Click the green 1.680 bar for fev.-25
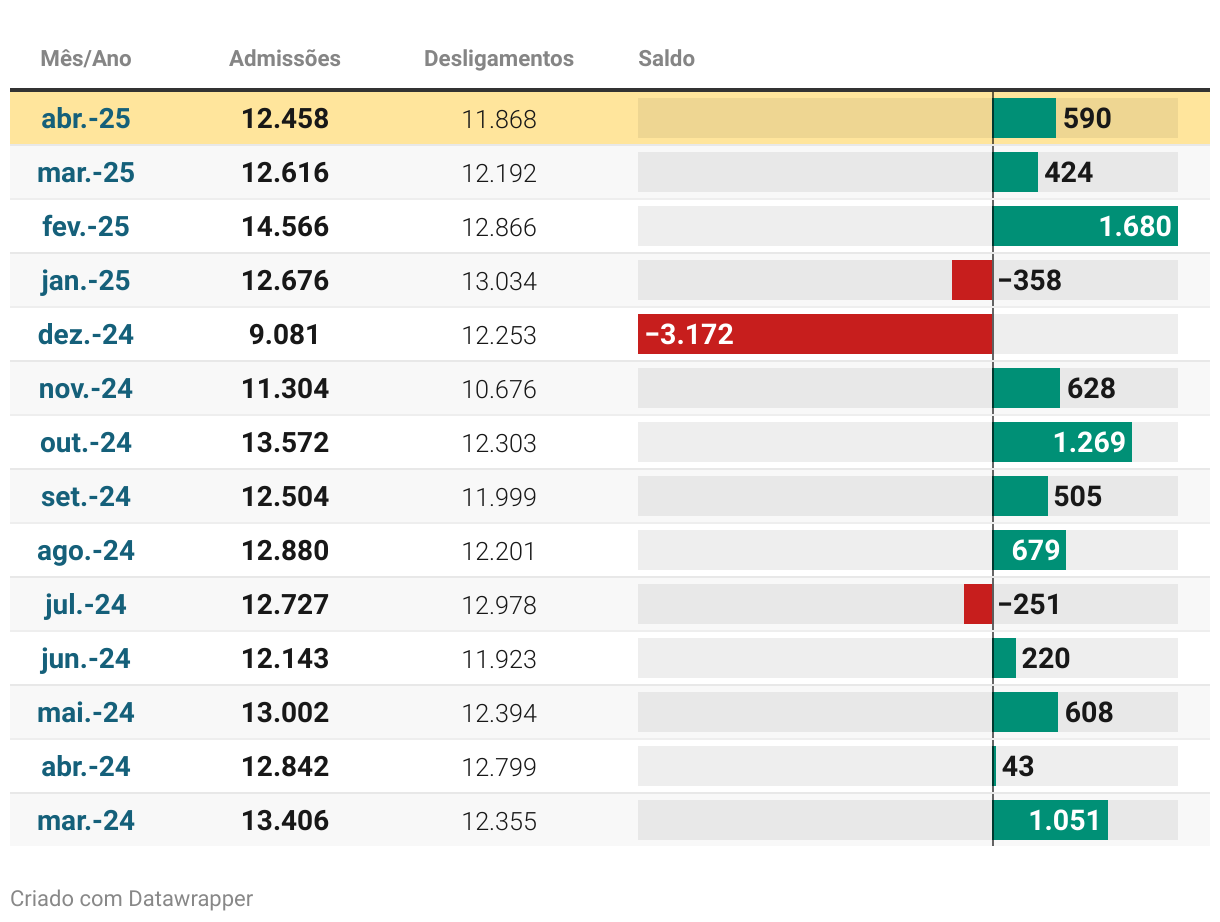1220x922 pixels. tap(1085, 226)
